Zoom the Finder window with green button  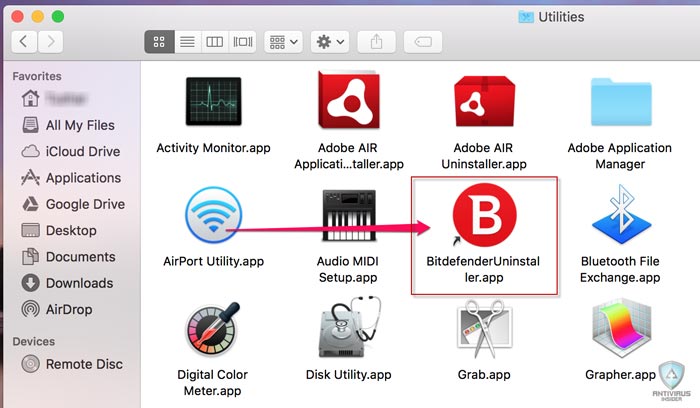58,17
